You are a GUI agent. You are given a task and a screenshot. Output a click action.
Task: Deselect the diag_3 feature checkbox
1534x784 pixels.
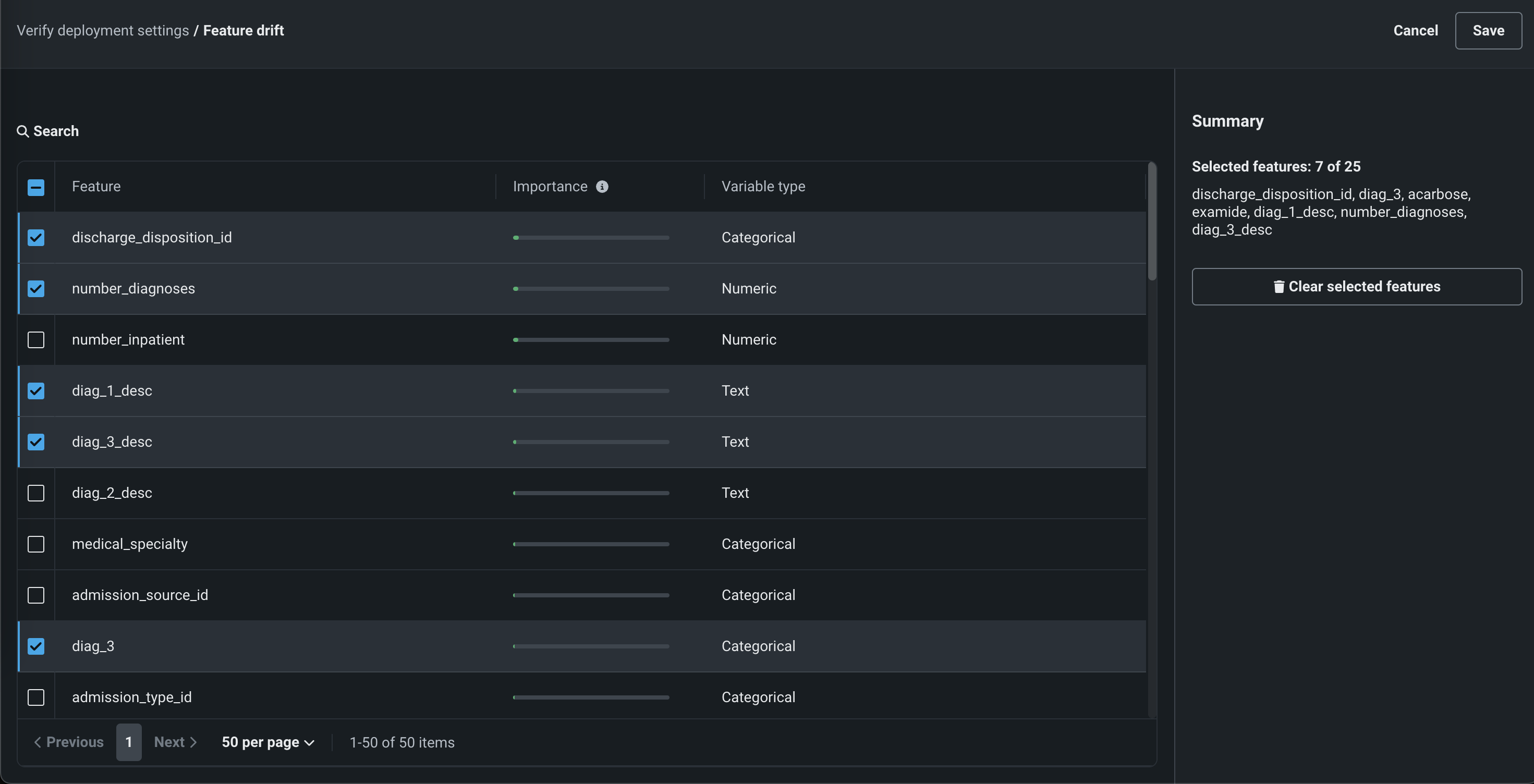click(x=36, y=646)
